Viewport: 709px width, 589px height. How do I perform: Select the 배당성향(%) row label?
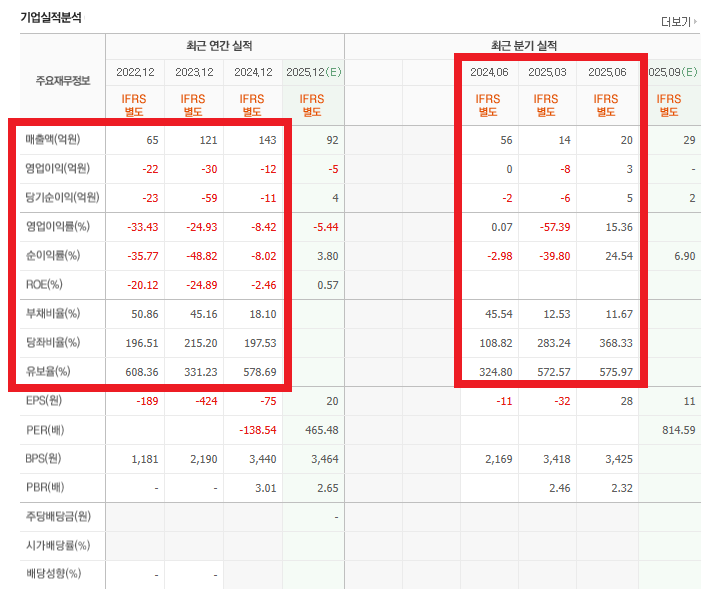tap(54, 574)
